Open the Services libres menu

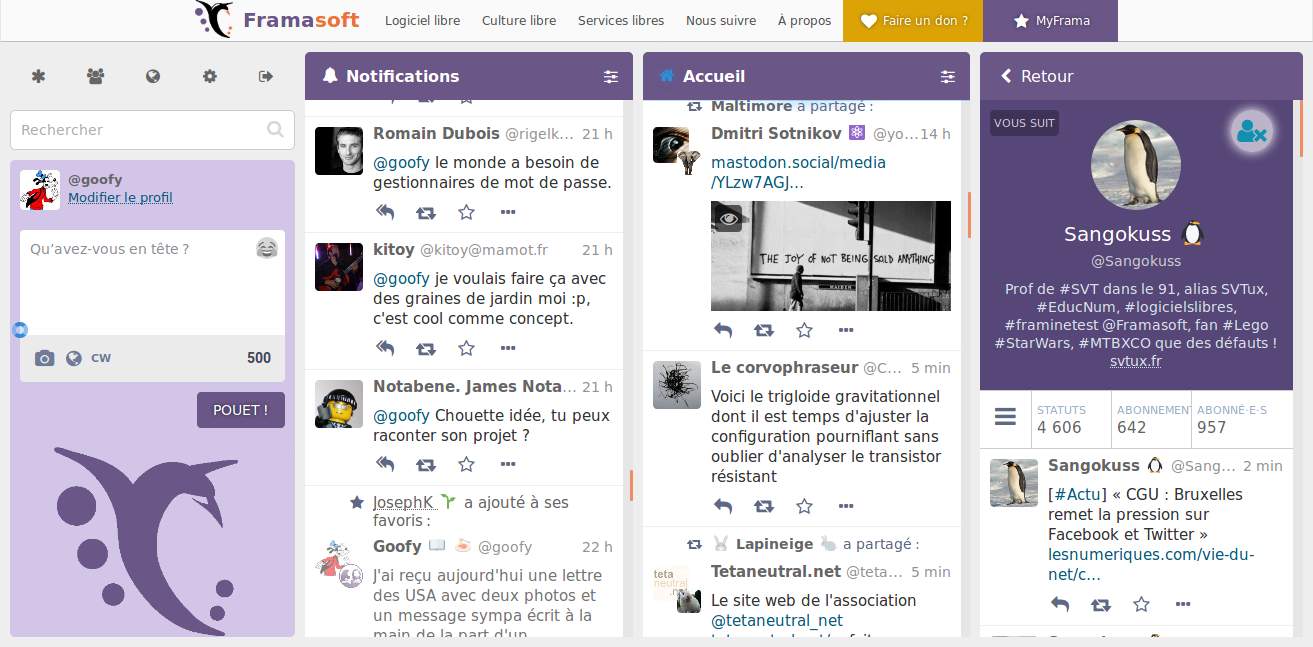click(x=621, y=20)
